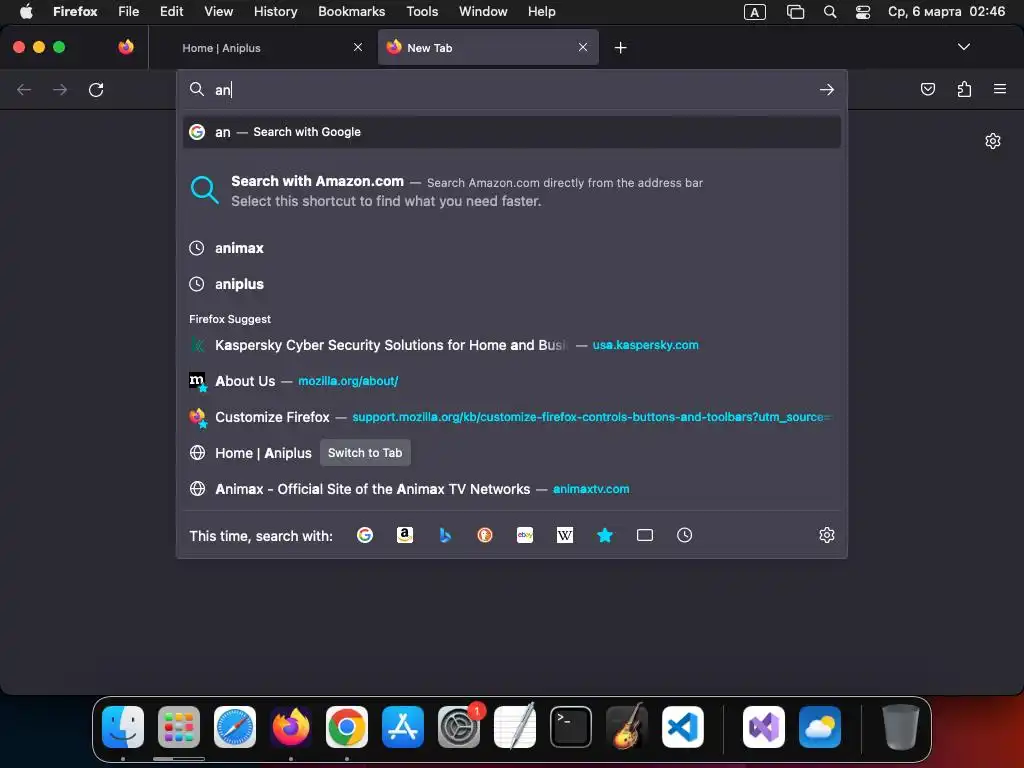Launch Safari from the Dock
The width and height of the screenshot is (1024, 768).
click(234, 726)
